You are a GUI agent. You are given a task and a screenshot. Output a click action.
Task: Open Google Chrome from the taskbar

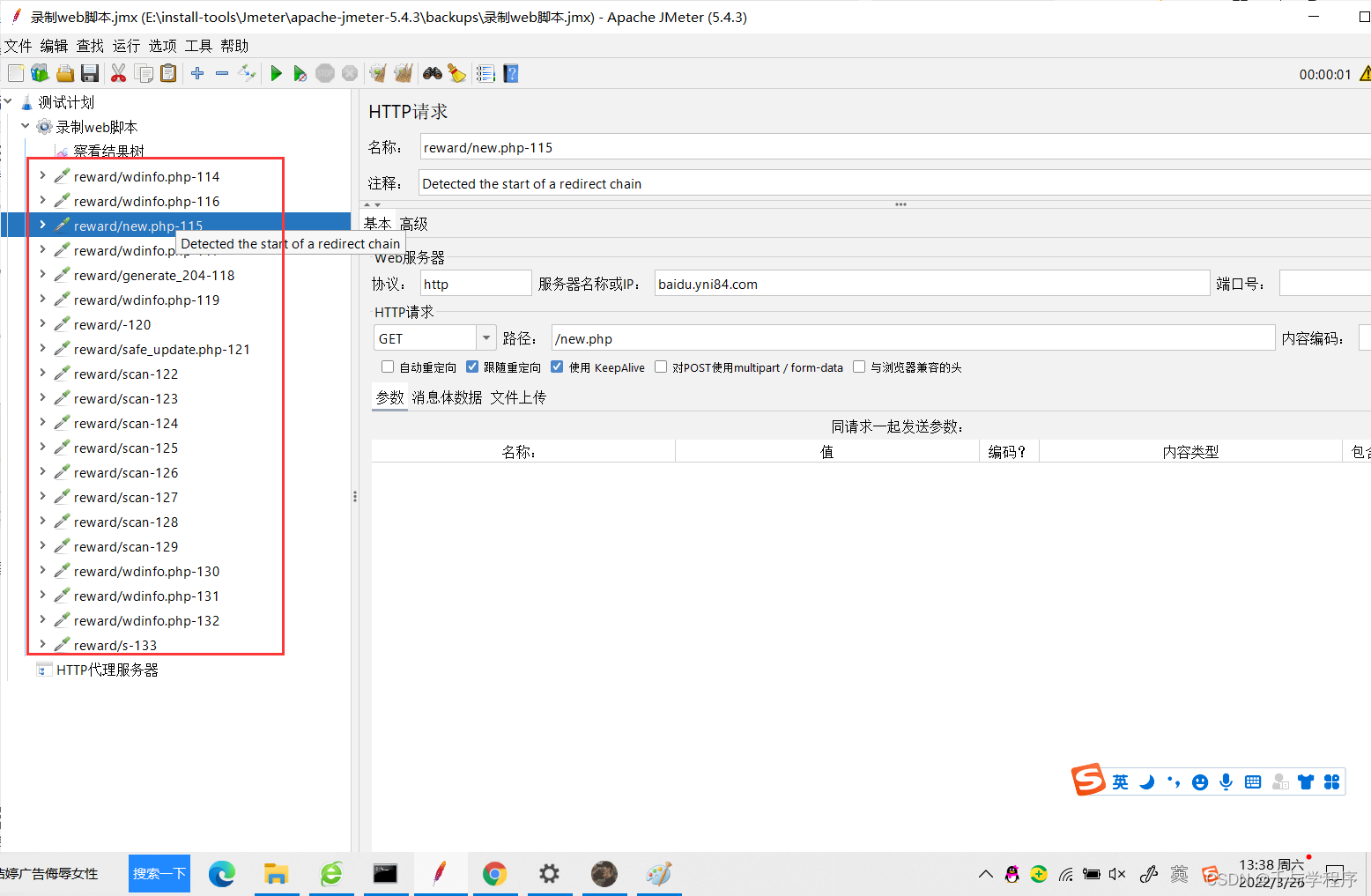pyautogui.click(x=494, y=874)
